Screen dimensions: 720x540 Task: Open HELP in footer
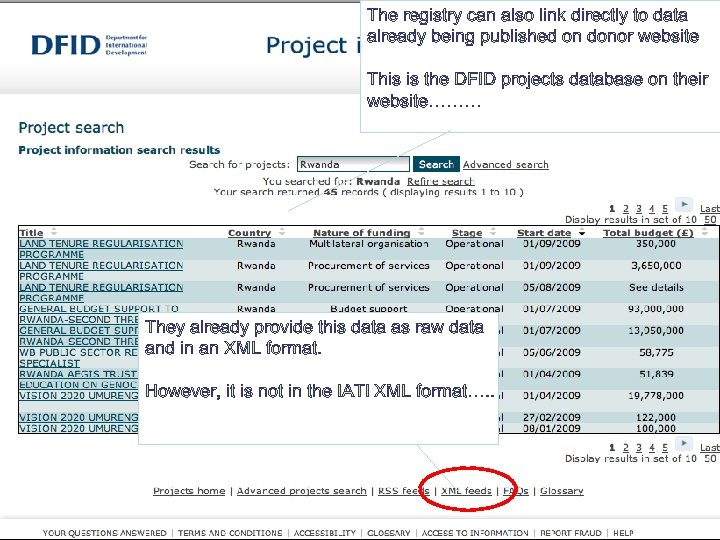[624, 533]
